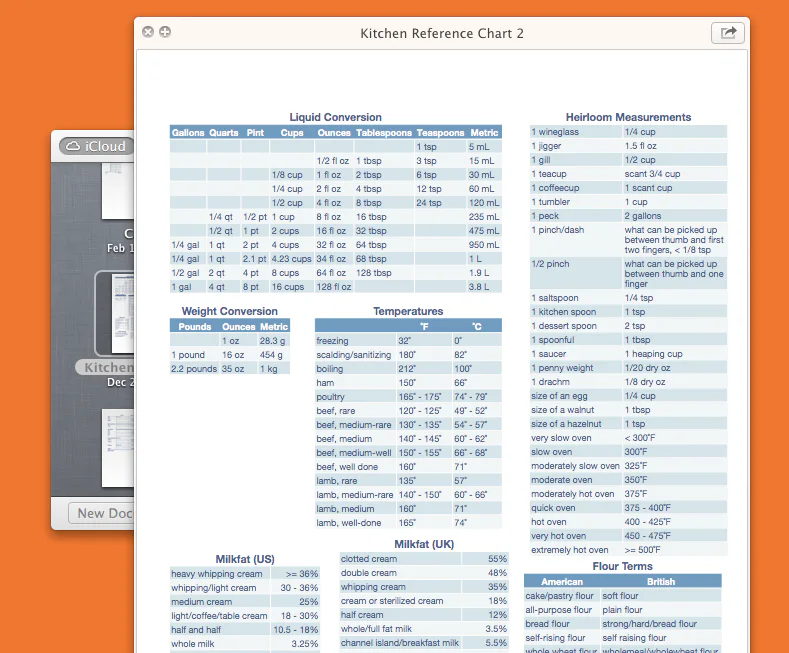
Task: Click the '28.3 g' cell in Weight Conversion
Action: pos(272,341)
